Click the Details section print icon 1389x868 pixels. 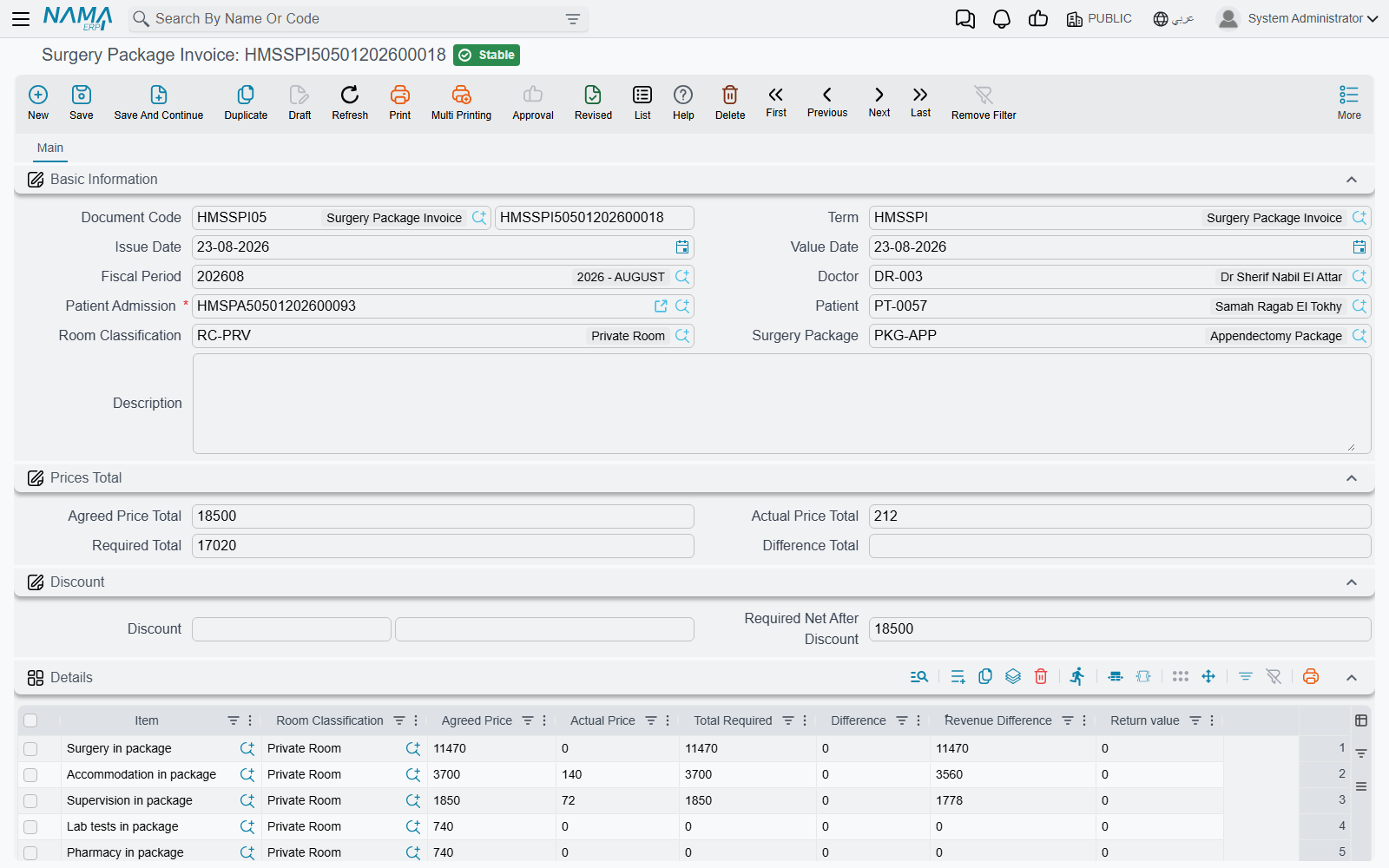pyautogui.click(x=1311, y=677)
